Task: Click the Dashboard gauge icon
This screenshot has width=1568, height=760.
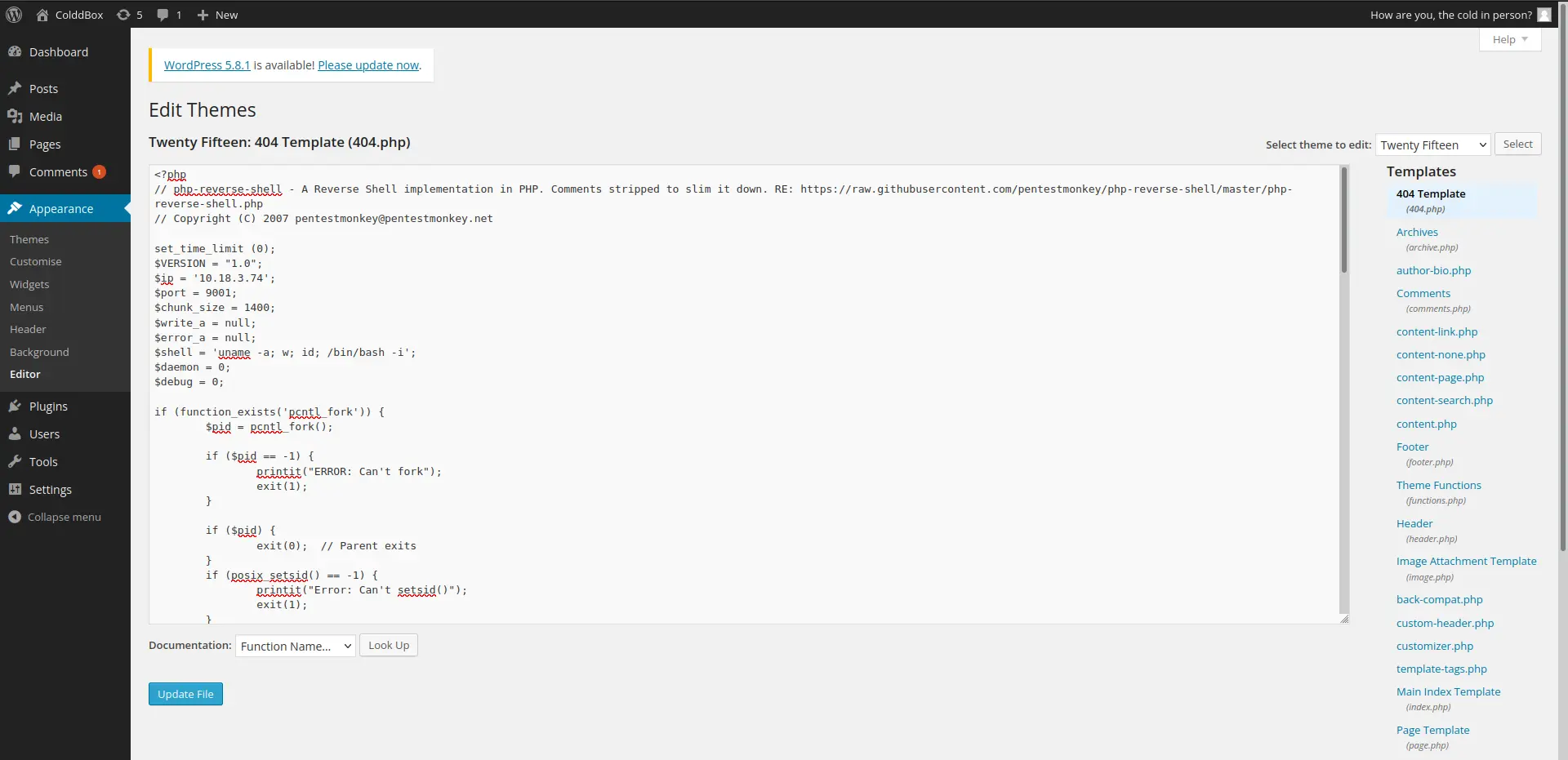Action: coord(15,51)
